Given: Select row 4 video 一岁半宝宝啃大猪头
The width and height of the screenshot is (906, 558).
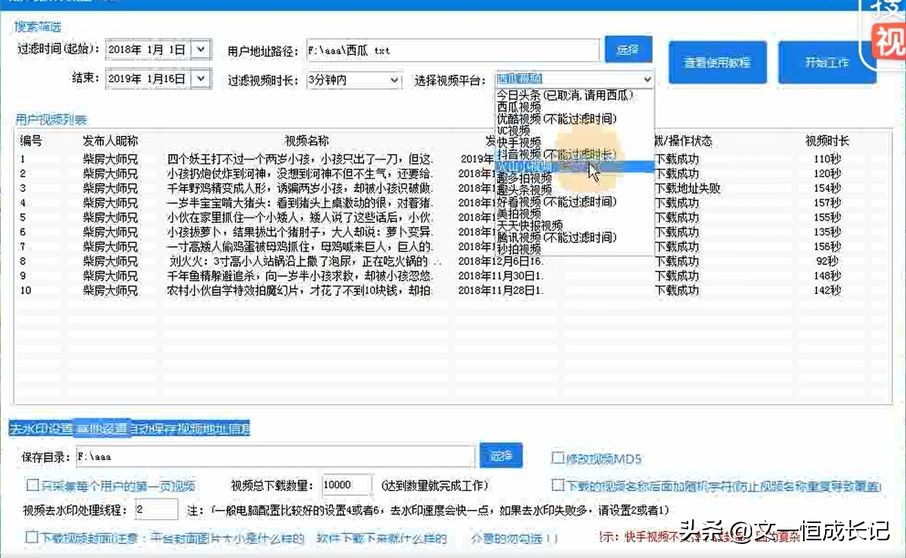Looking at the screenshot, I should pos(299,203).
